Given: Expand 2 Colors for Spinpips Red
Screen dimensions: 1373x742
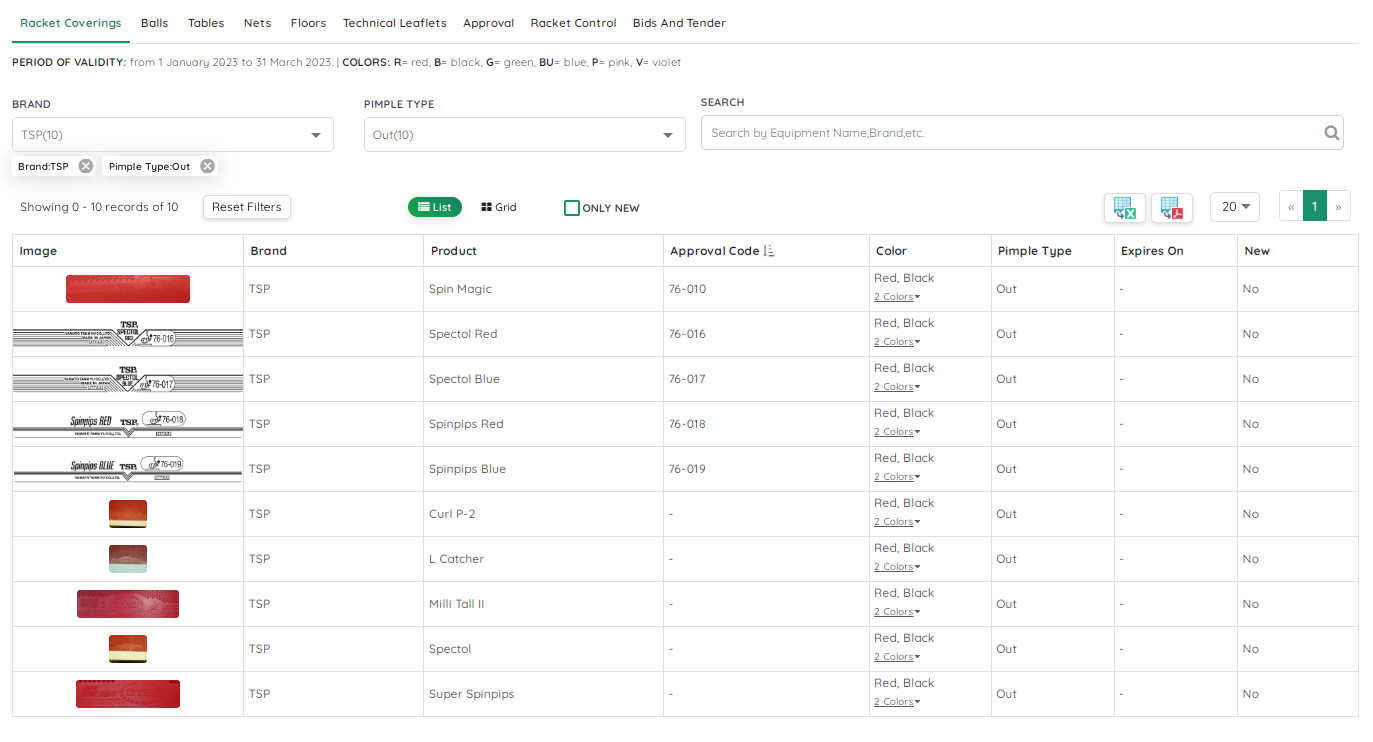Looking at the screenshot, I should [897, 432].
